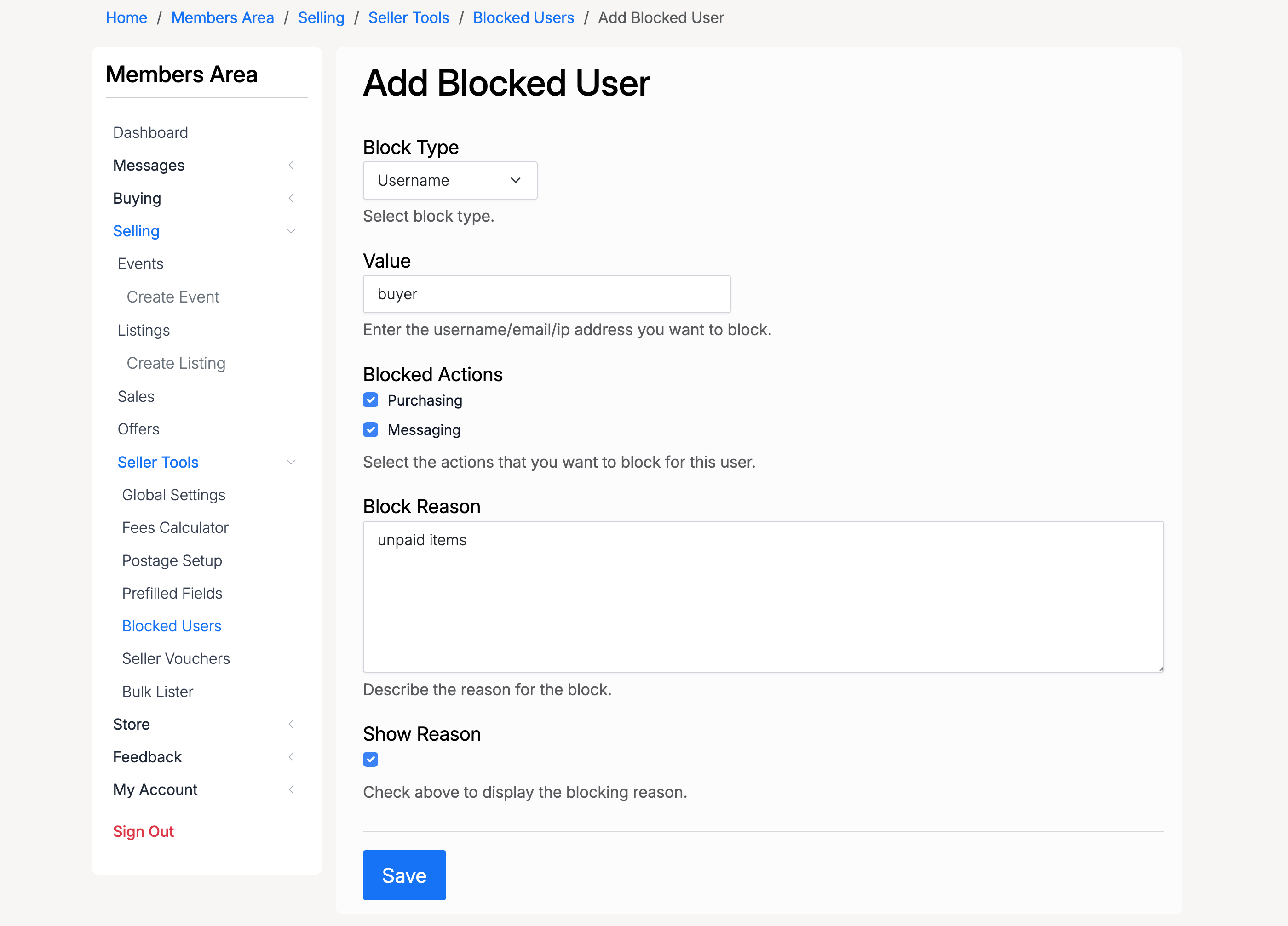The width and height of the screenshot is (1288, 926).
Task: Open Store in the sidebar
Action: click(131, 724)
